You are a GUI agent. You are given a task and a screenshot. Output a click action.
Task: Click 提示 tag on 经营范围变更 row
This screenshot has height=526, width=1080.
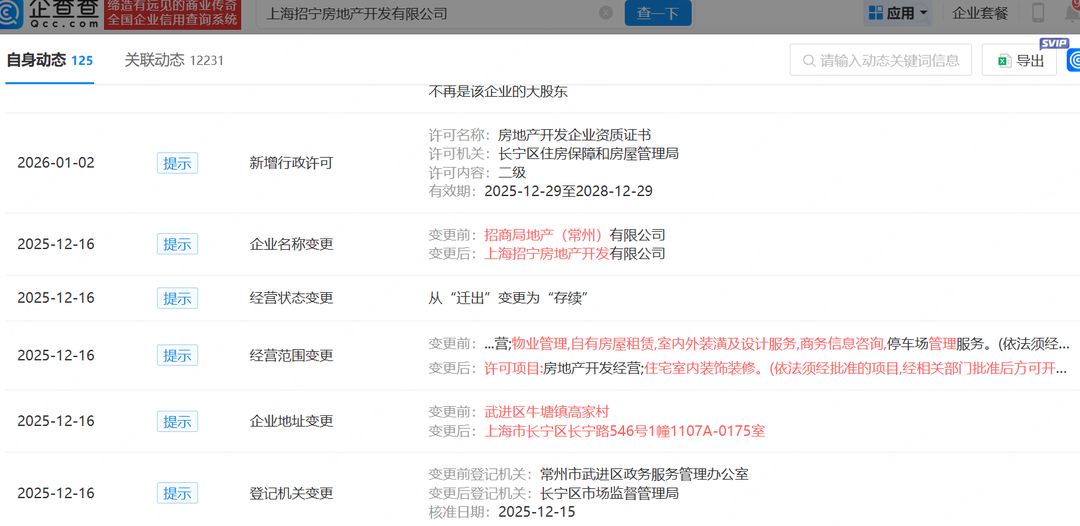point(177,355)
